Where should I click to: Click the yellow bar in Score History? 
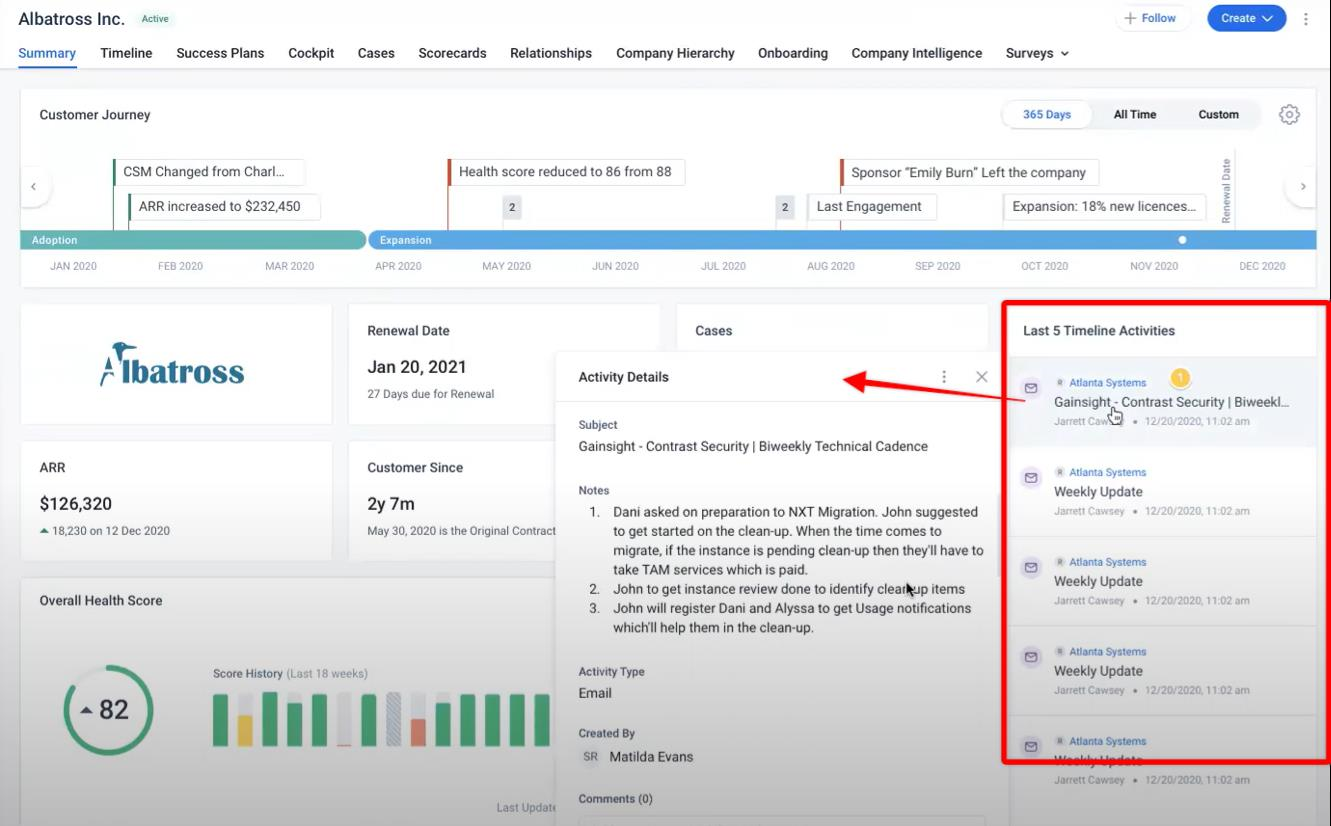tap(245, 730)
